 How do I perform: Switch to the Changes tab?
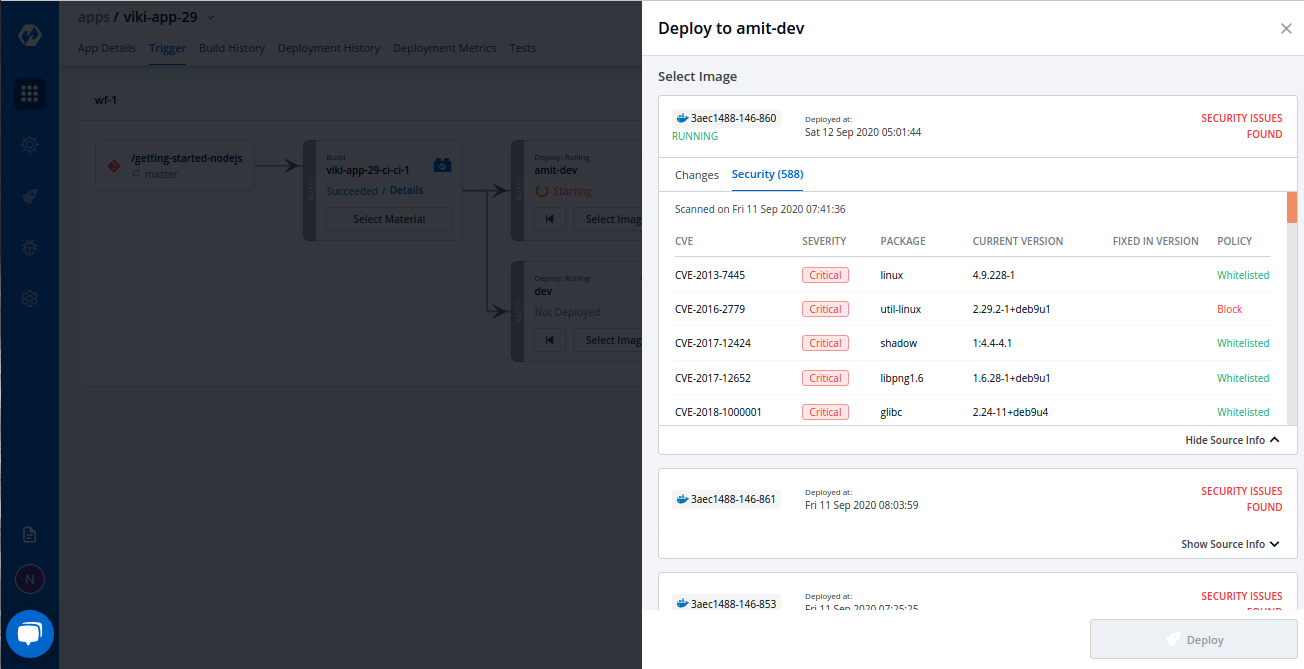697,175
